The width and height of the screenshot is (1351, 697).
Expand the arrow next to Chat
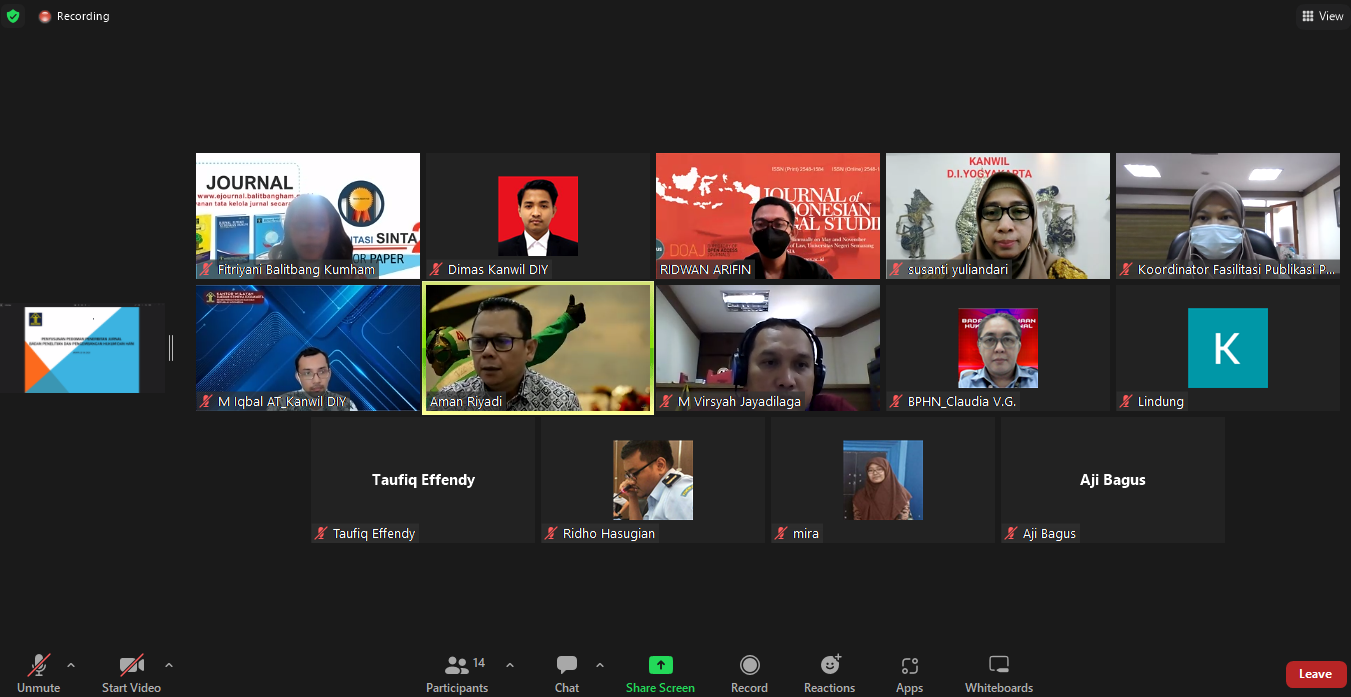coord(600,665)
